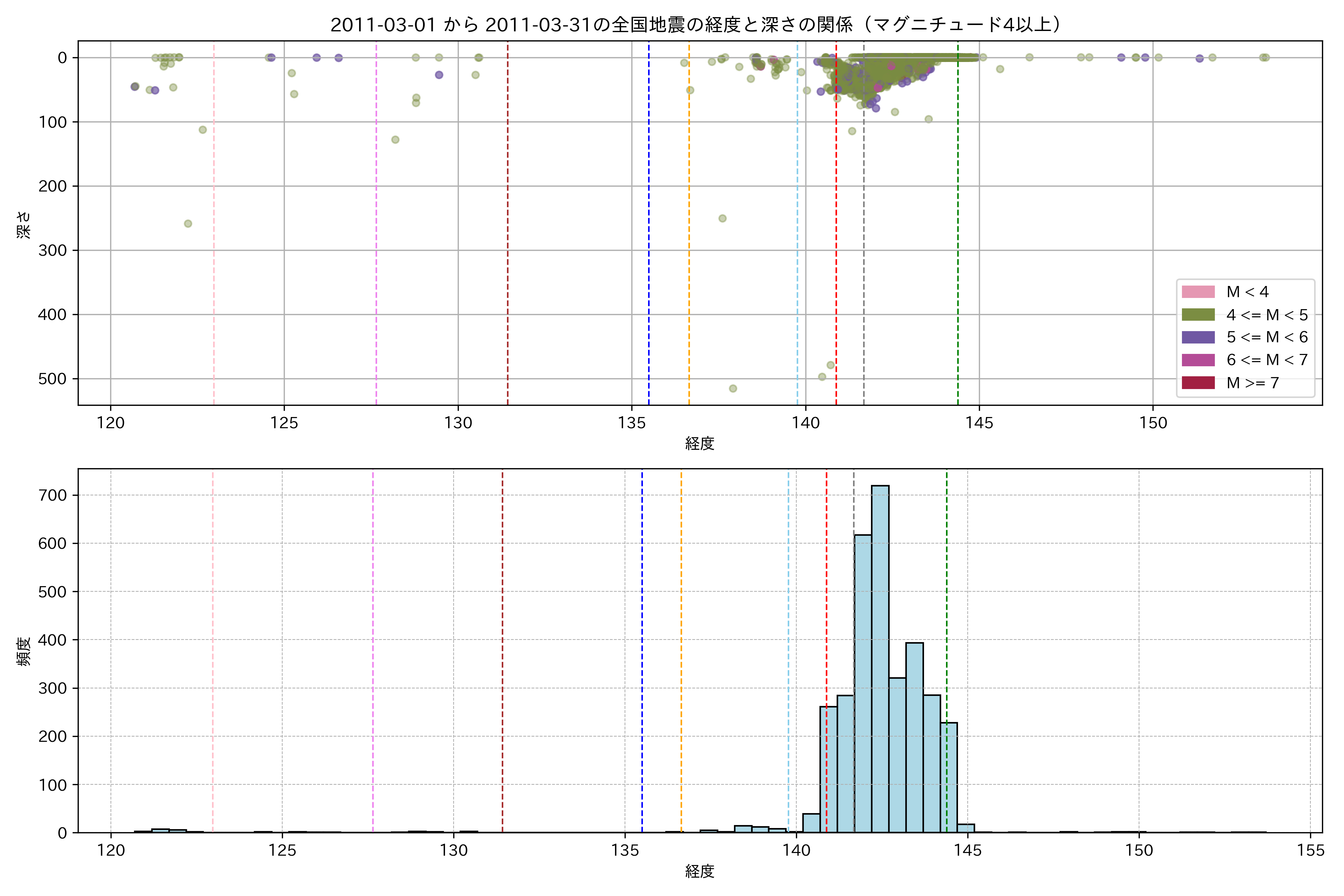Click the 'M >= 7' legend text

[x=1253, y=383]
